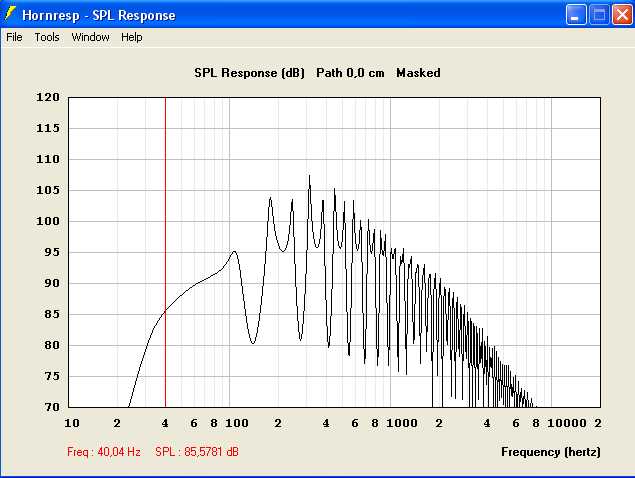Click the 105 value on SPL axis
The image size is (635, 478).
click(x=48, y=190)
